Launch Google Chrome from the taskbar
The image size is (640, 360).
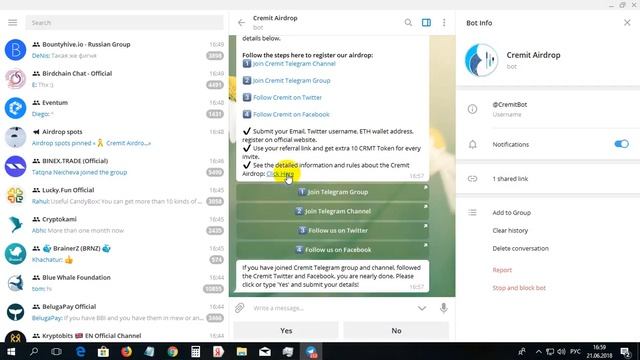click(x=173, y=352)
